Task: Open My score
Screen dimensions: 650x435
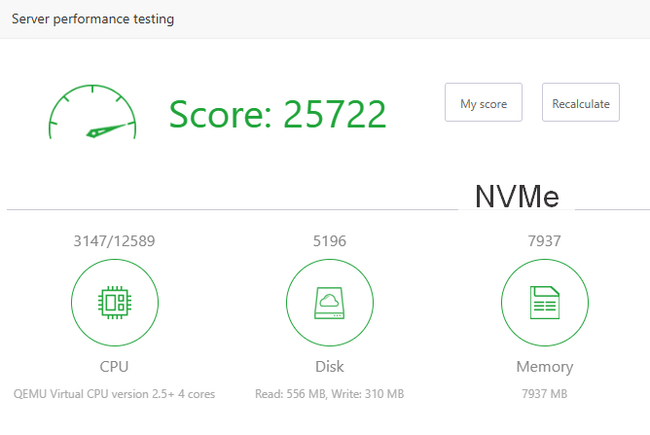Action: [483, 103]
